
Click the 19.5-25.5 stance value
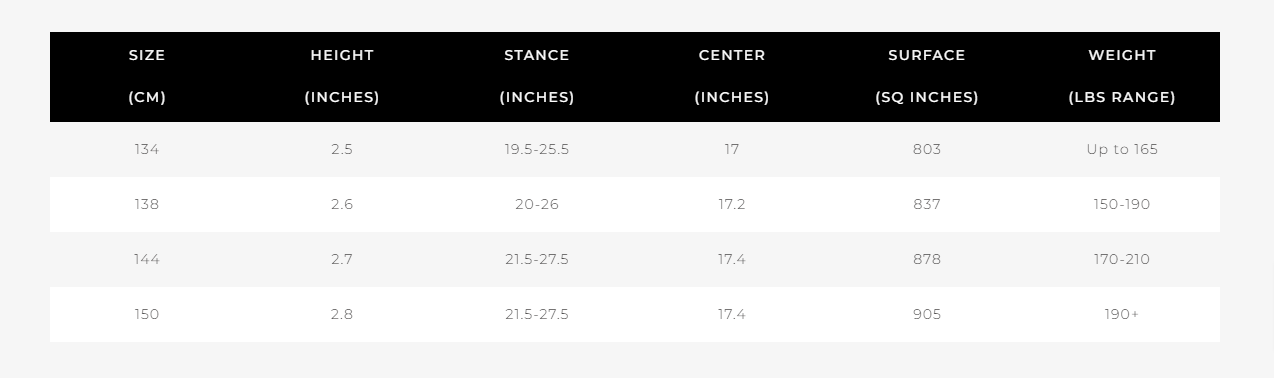point(537,149)
